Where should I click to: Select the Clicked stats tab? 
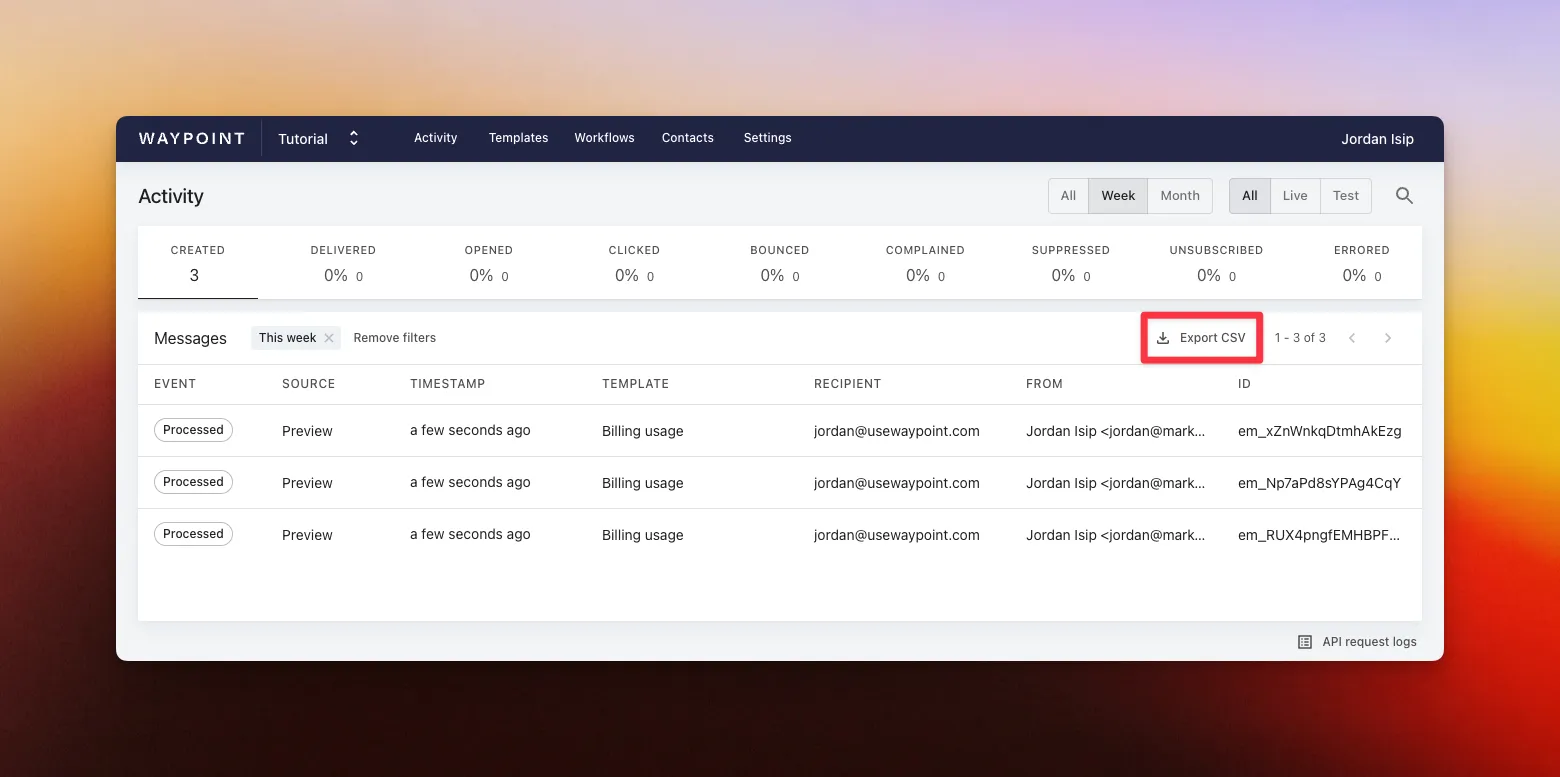pos(634,263)
